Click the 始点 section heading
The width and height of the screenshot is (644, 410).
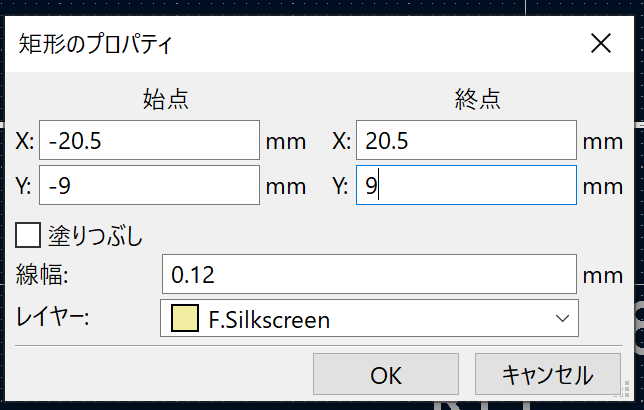tap(167, 99)
